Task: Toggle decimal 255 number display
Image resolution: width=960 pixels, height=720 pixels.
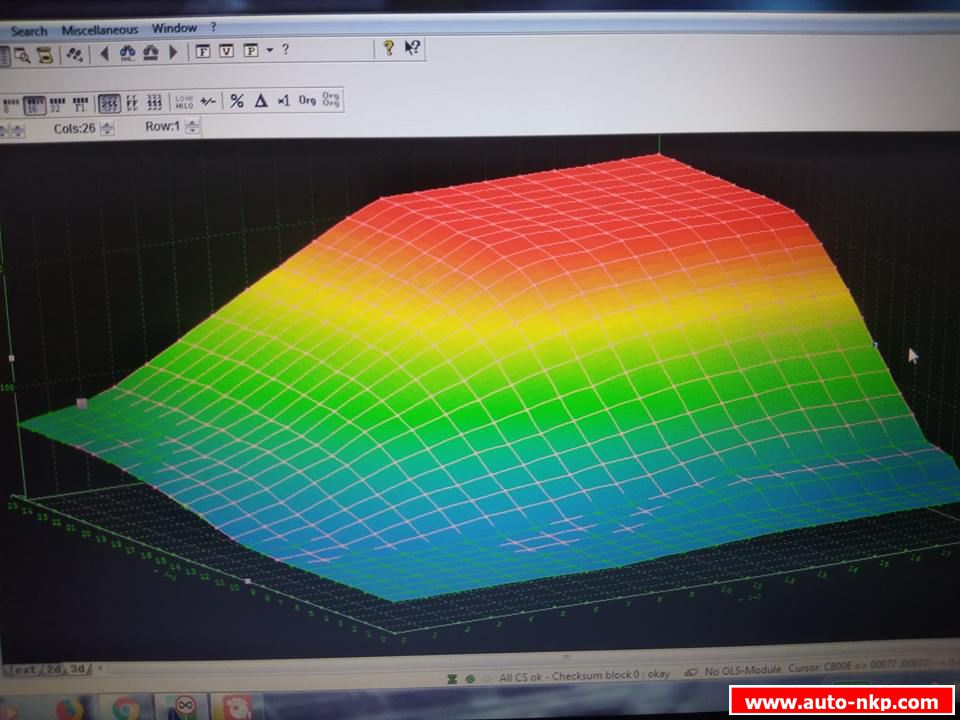Action: coord(110,103)
